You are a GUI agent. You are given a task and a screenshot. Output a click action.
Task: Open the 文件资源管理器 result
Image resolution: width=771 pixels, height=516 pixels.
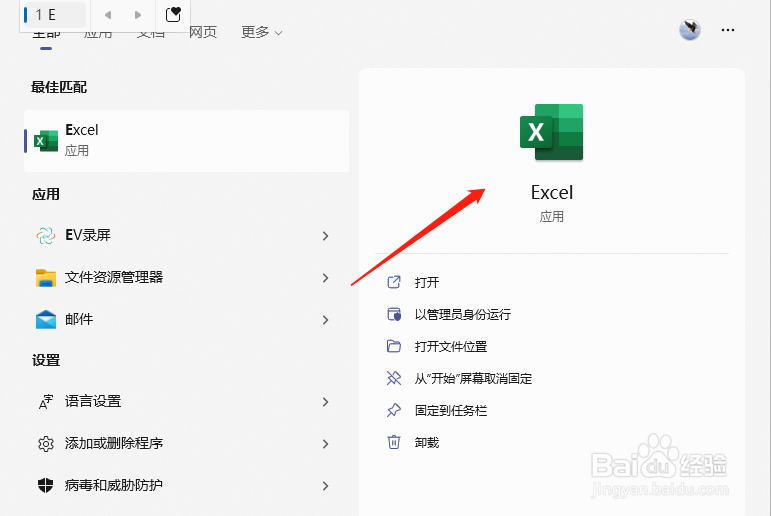[186, 277]
